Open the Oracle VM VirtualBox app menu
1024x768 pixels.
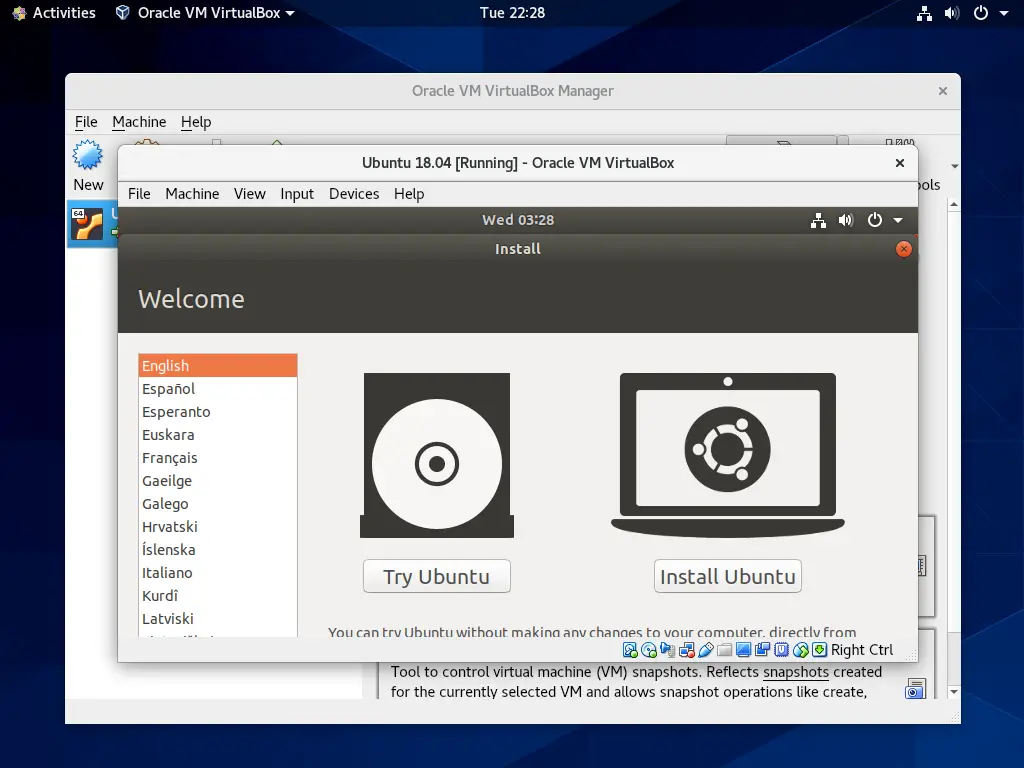pyautogui.click(x=204, y=13)
